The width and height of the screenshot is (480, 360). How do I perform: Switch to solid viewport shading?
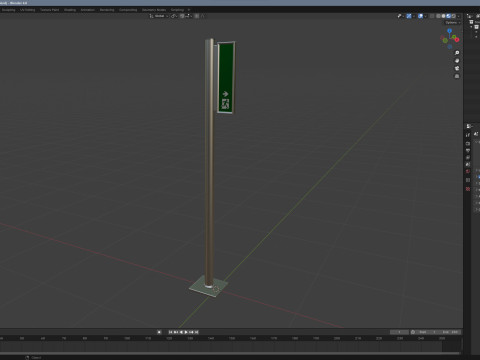tap(443, 16)
